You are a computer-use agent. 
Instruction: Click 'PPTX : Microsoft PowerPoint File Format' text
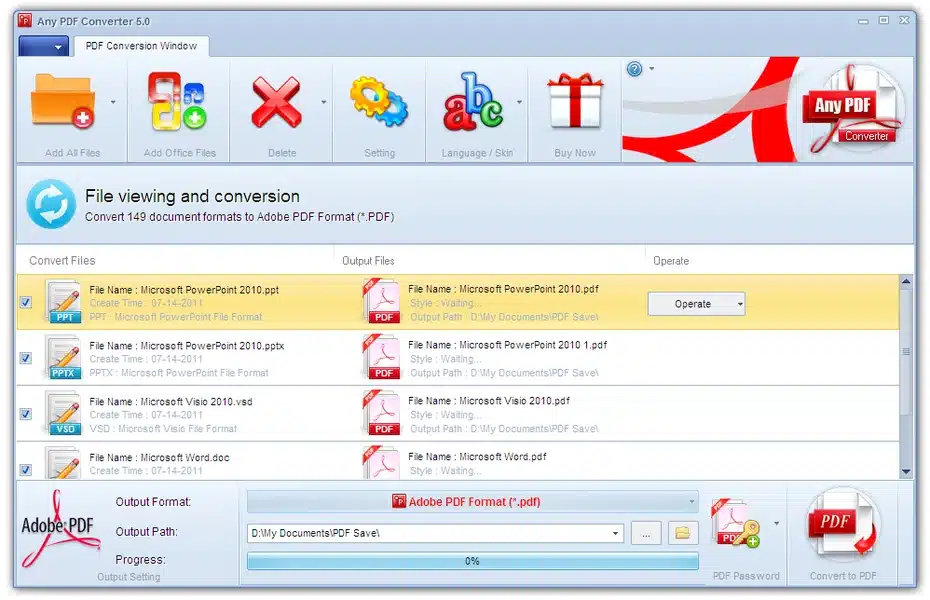(179, 373)
